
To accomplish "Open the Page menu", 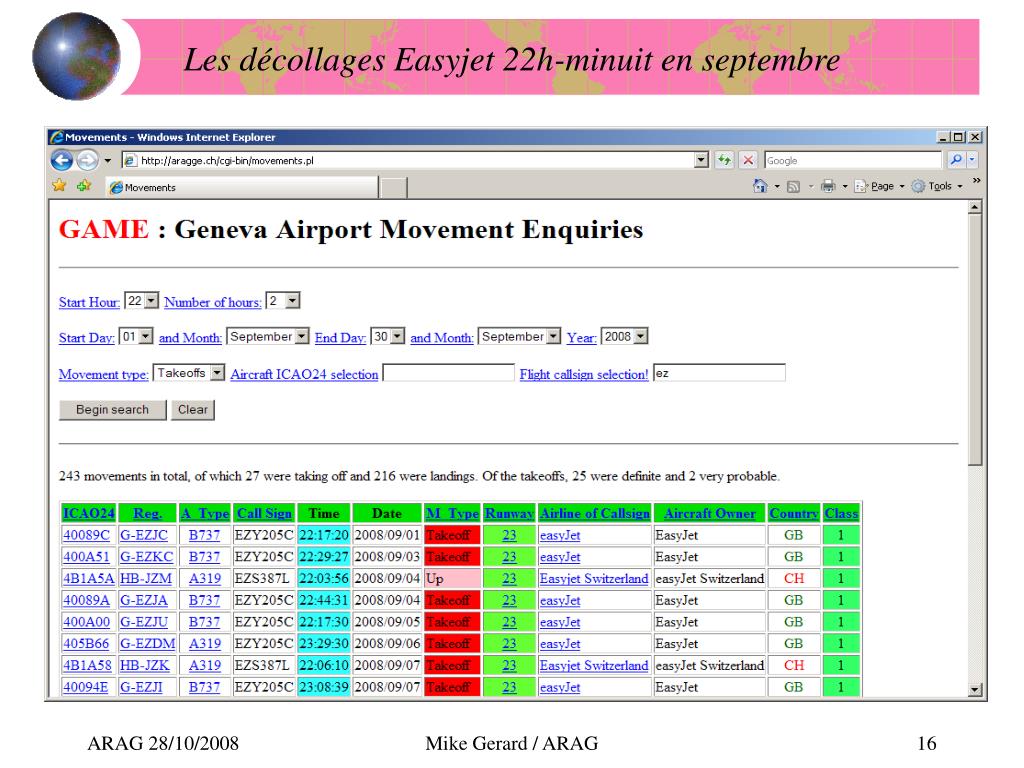I will click(x=879, y=186).
